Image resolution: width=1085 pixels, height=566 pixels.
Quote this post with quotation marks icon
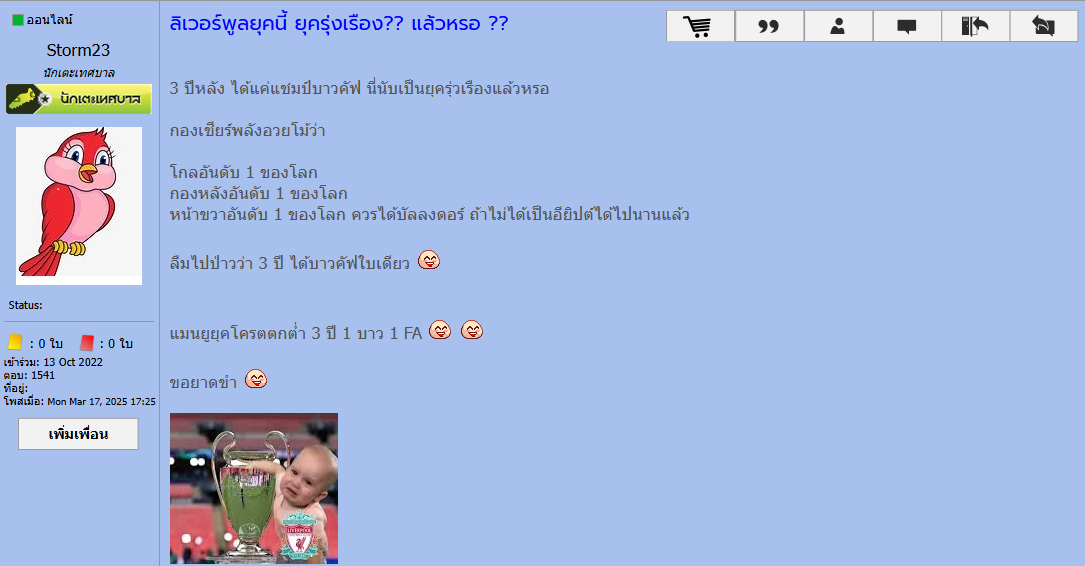[x=769, y=26]
